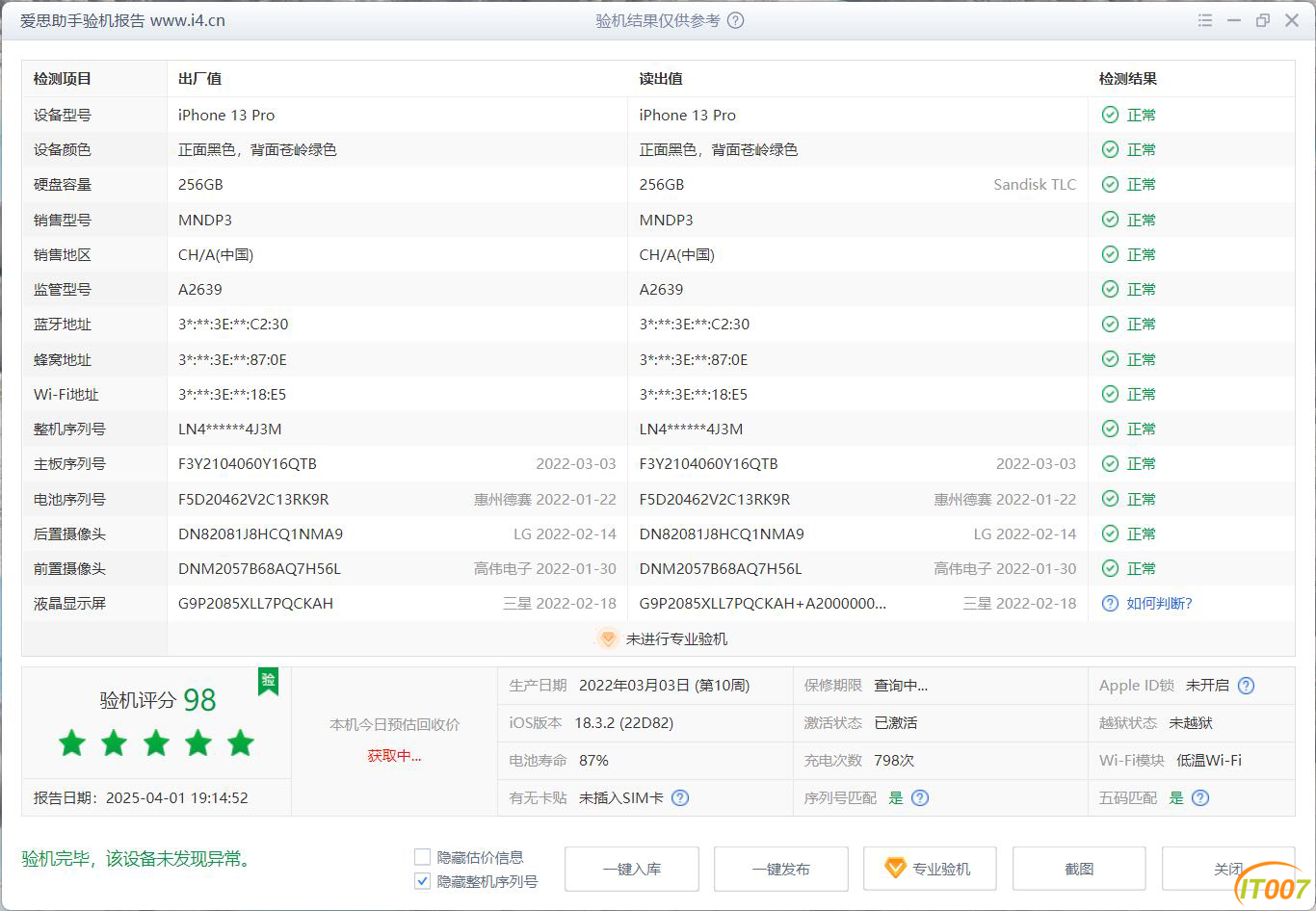Viewport: 1316px width, 911px height.
Task: Click the battery life value 87%
Action: [593, 761]
